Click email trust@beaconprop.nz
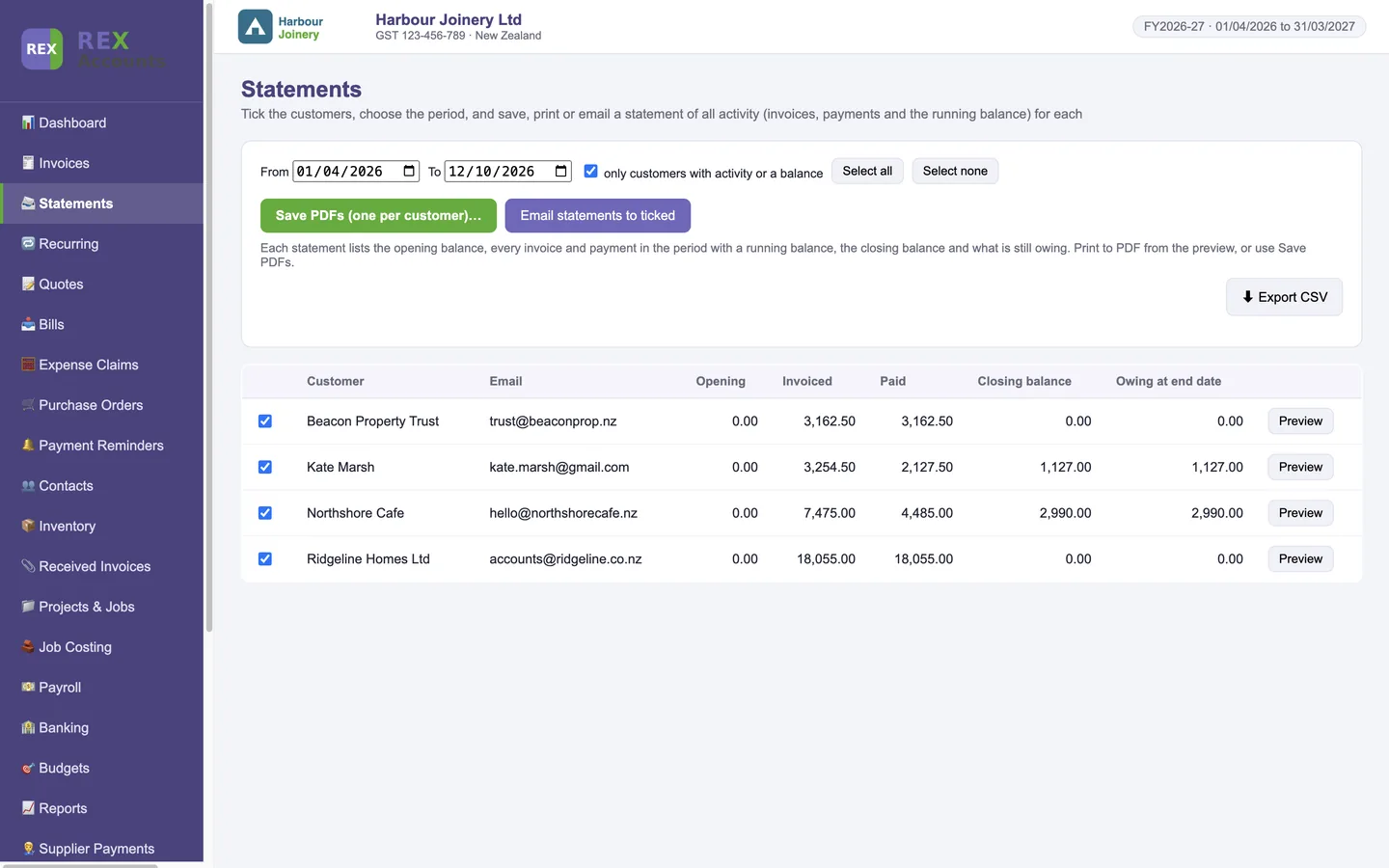 [x=553, y=421]
